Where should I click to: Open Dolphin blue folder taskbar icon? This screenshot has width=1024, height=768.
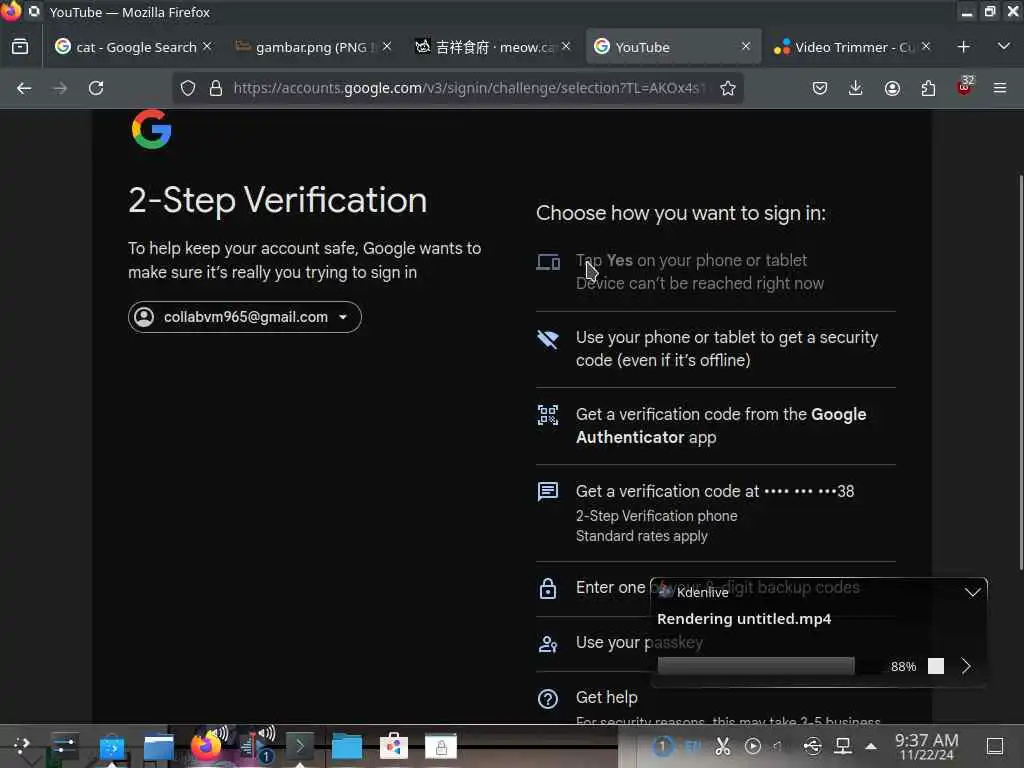[x=347, y=746]
